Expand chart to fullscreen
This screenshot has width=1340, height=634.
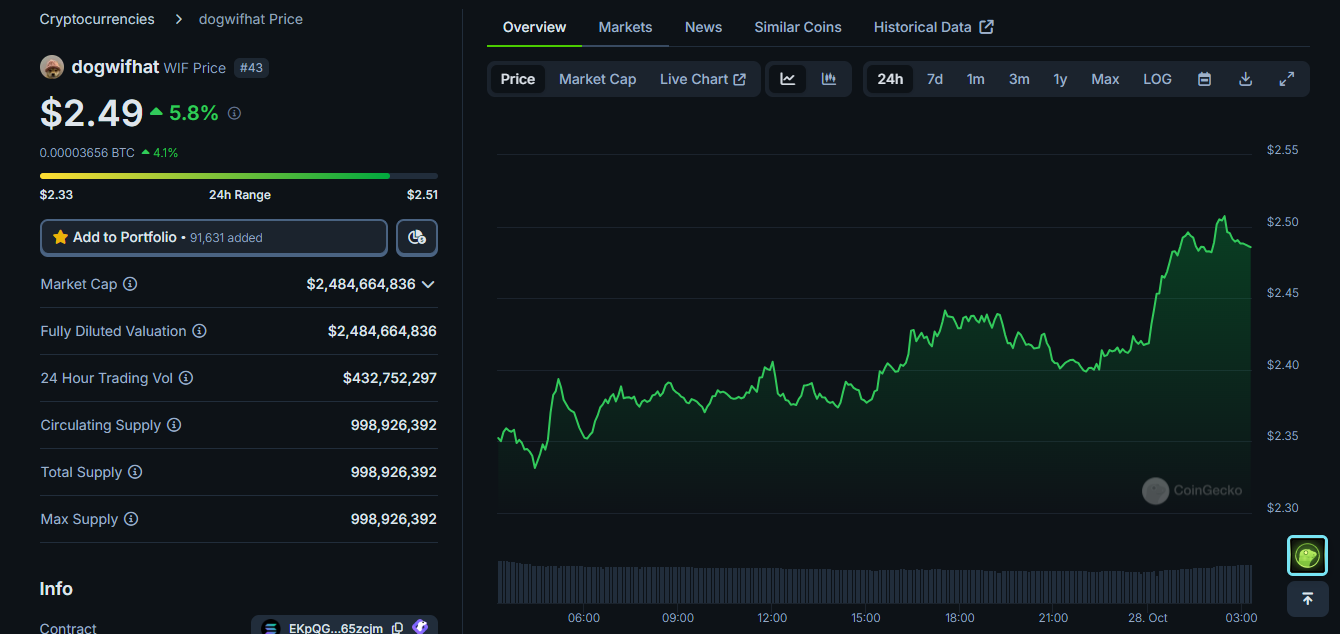(1287, 78)
